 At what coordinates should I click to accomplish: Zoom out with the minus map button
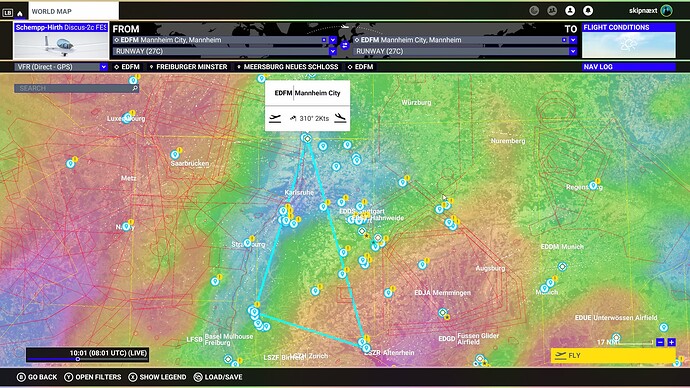(660, 342)
